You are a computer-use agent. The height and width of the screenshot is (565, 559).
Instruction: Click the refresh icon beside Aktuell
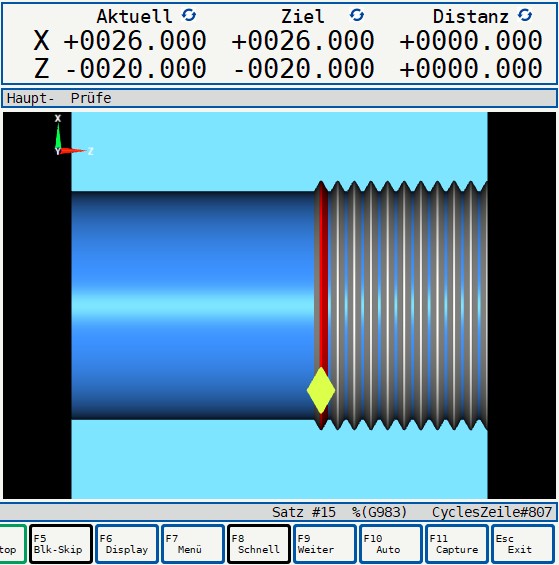[189, 15]
